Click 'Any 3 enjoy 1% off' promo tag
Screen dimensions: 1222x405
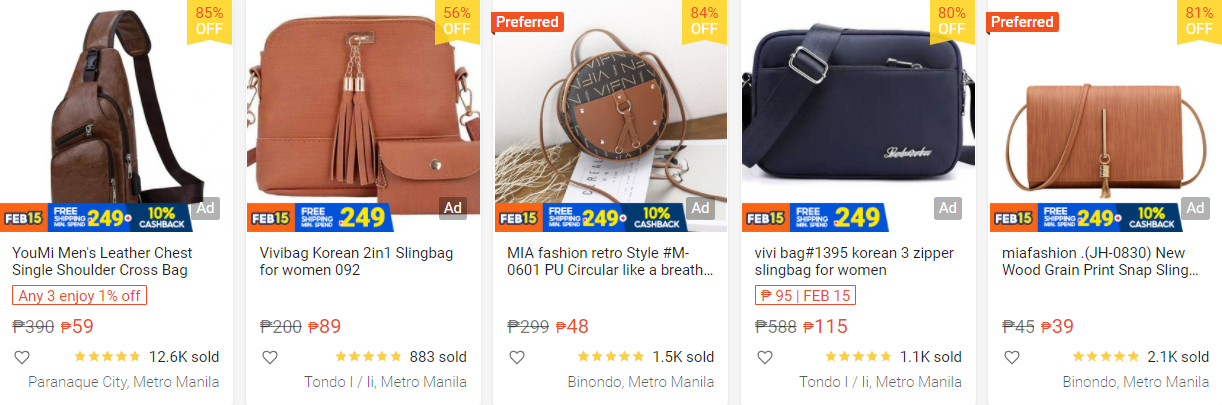point(79,295)
